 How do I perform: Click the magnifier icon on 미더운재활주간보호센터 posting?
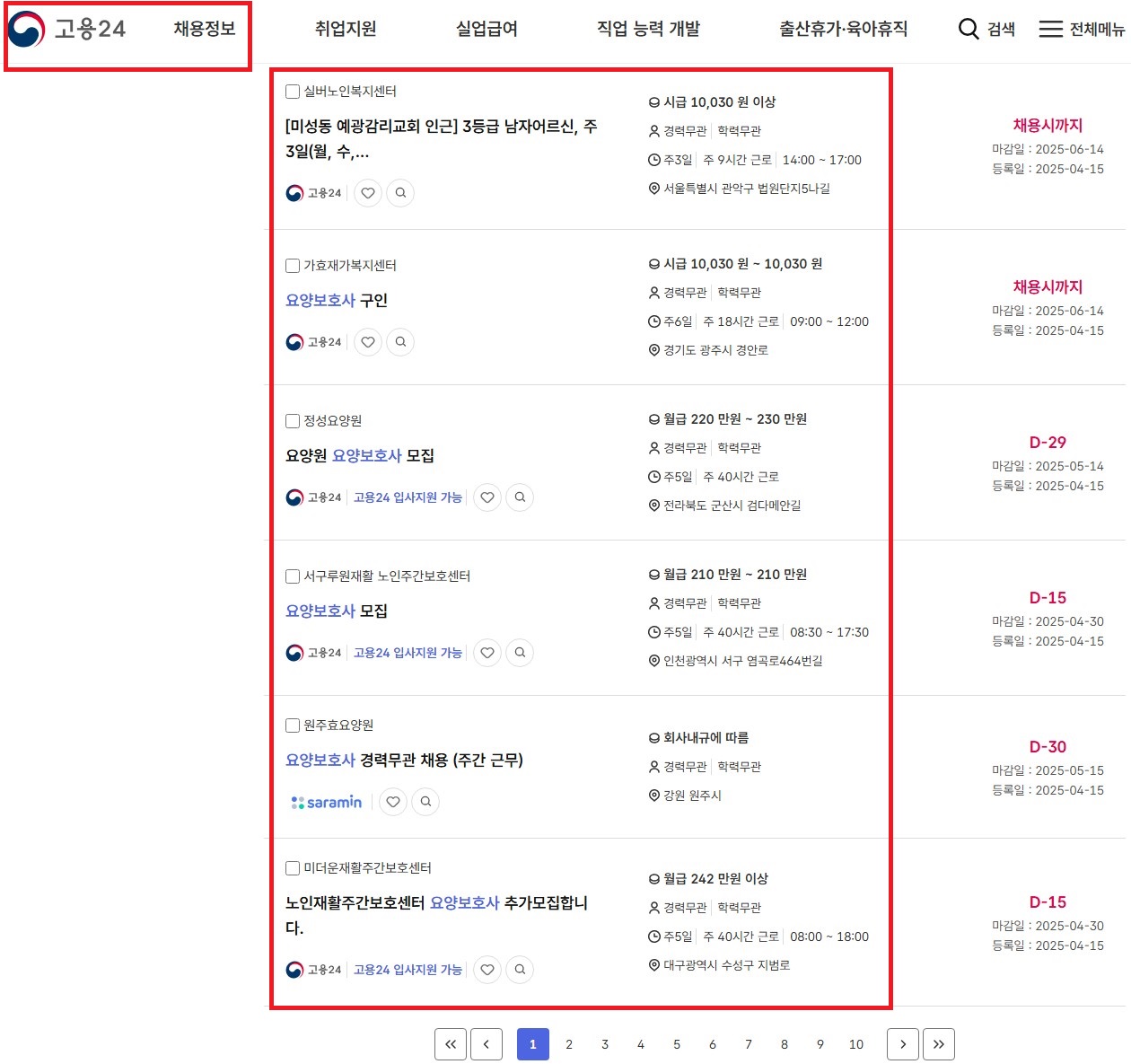coord(520,969)
